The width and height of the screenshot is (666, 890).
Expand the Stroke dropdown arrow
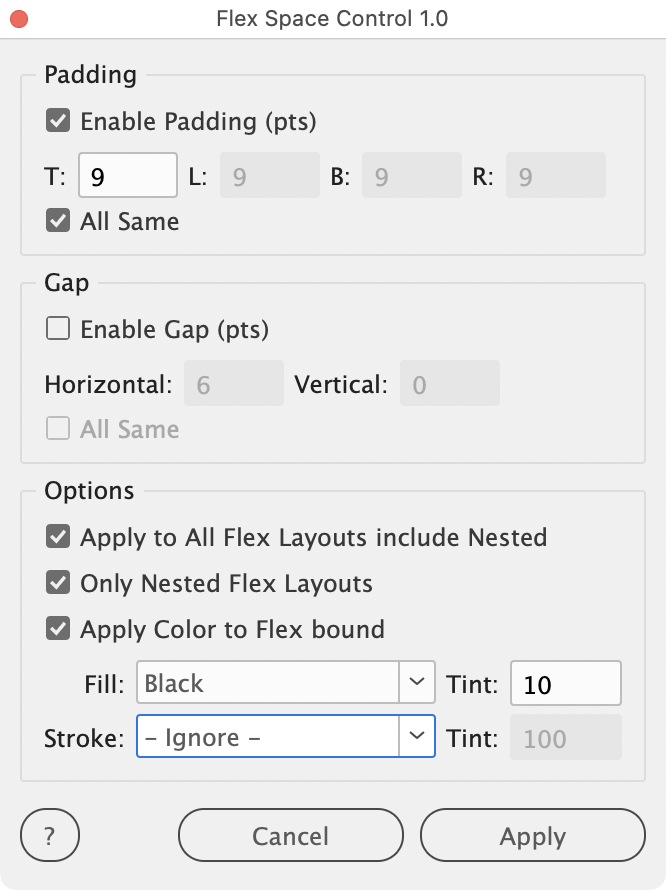coord(417,738)
